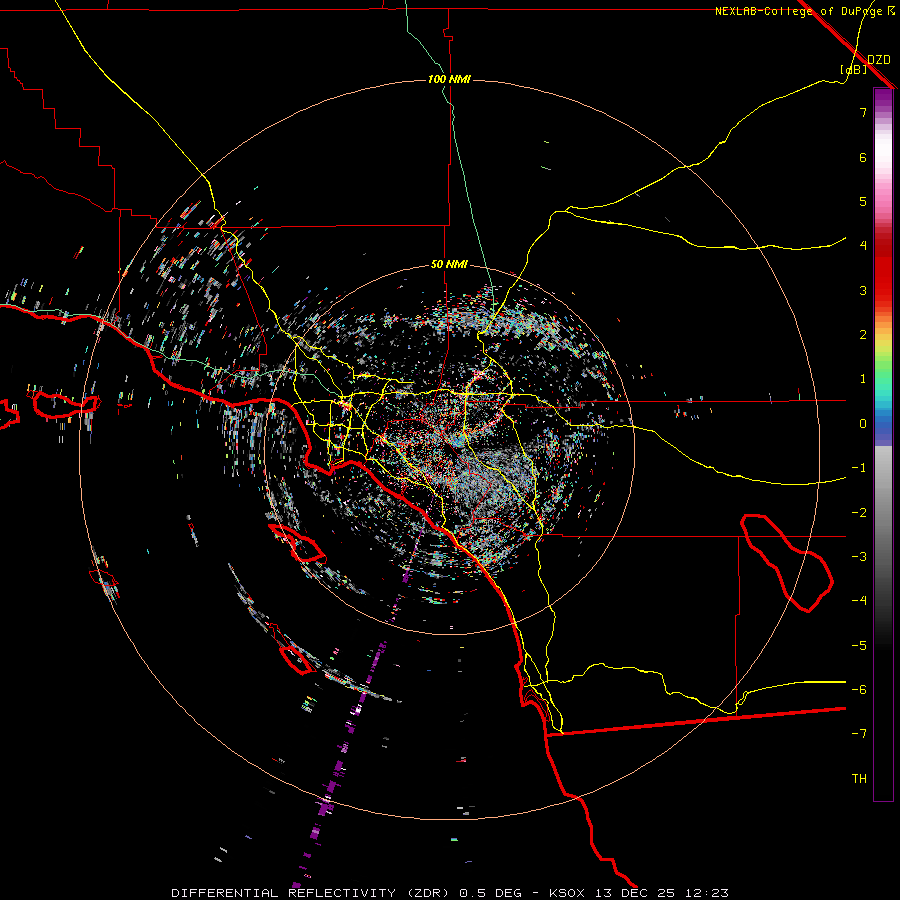Screen dimensions: 900x900
Task: Click the -1 value on the color scale
Action: (x=859, y=468)
